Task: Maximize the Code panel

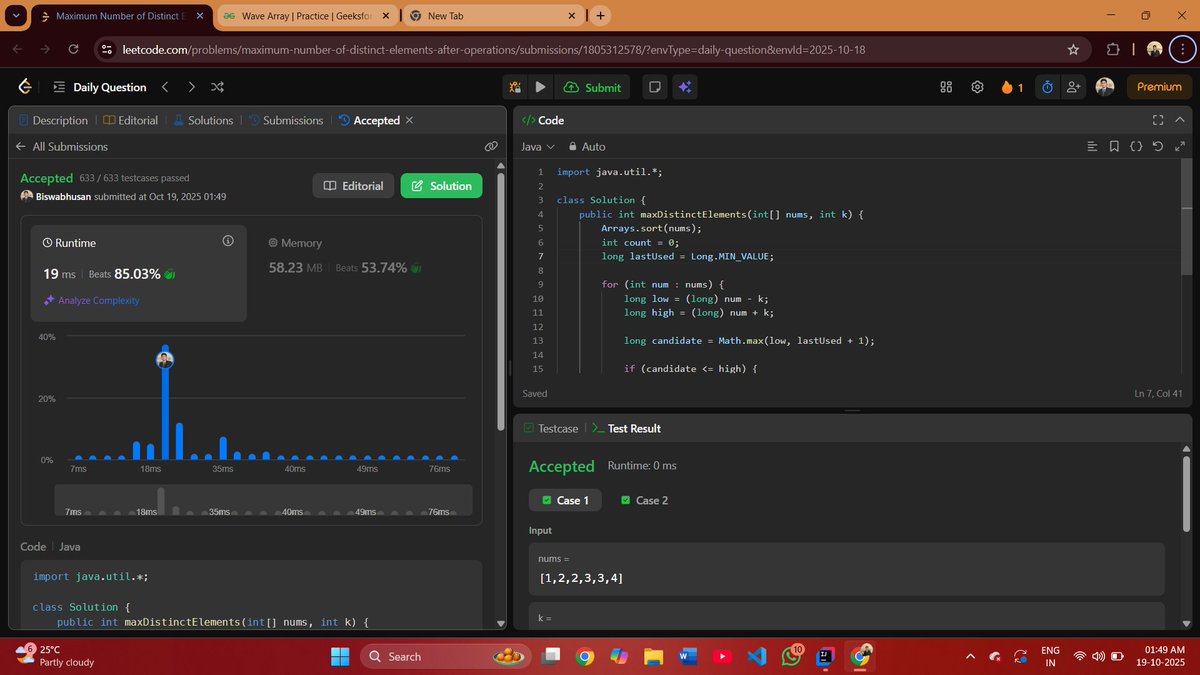Action: tap(1158, 120)
